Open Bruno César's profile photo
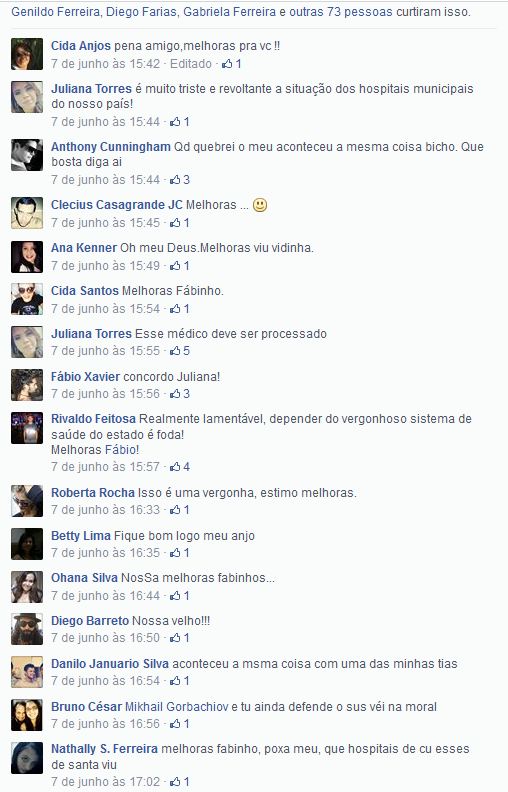Screen dimensions: 508x792 (x=27, y=715)
